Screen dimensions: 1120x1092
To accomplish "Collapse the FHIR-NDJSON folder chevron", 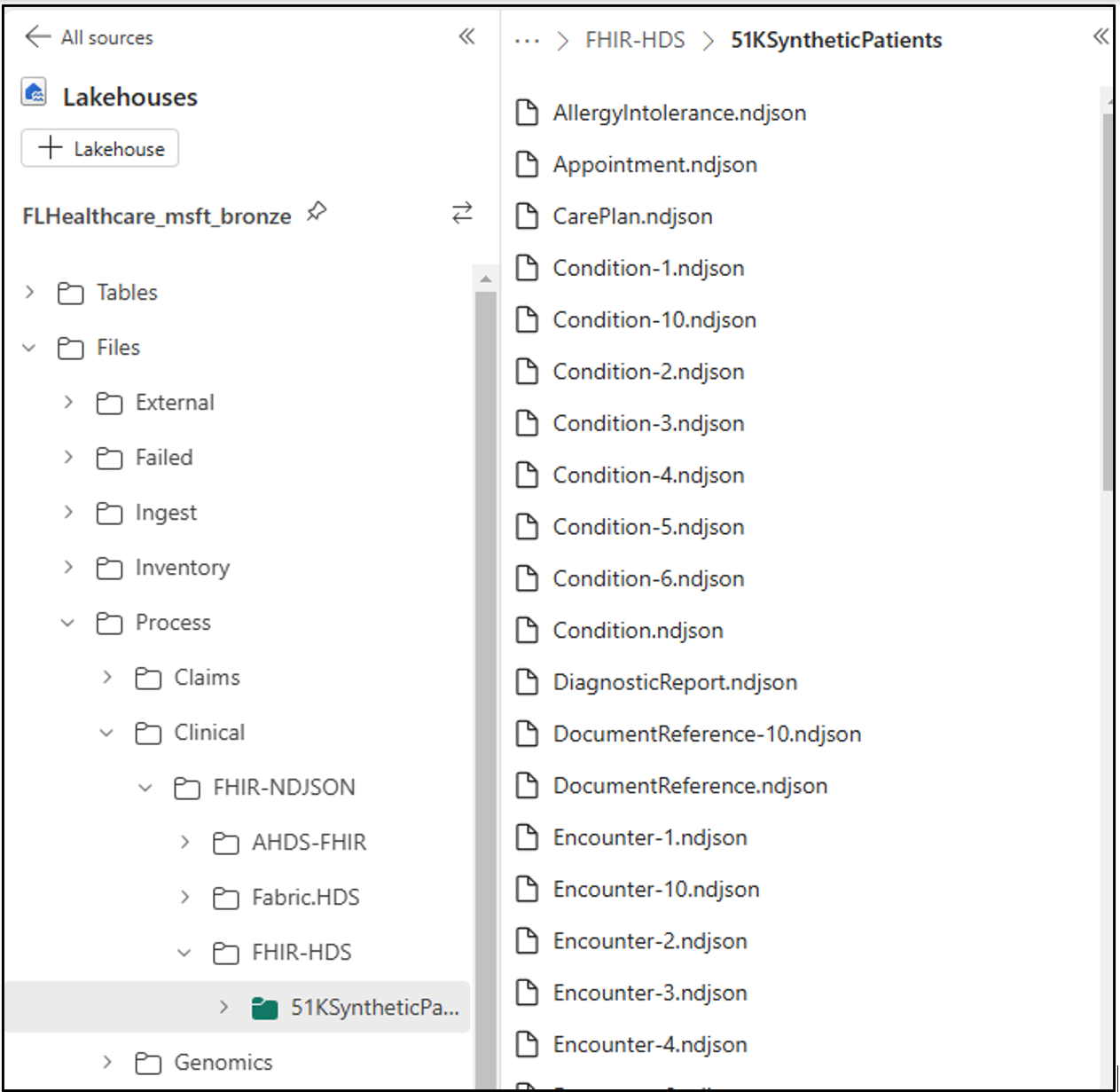I will [x=145, y=788].
